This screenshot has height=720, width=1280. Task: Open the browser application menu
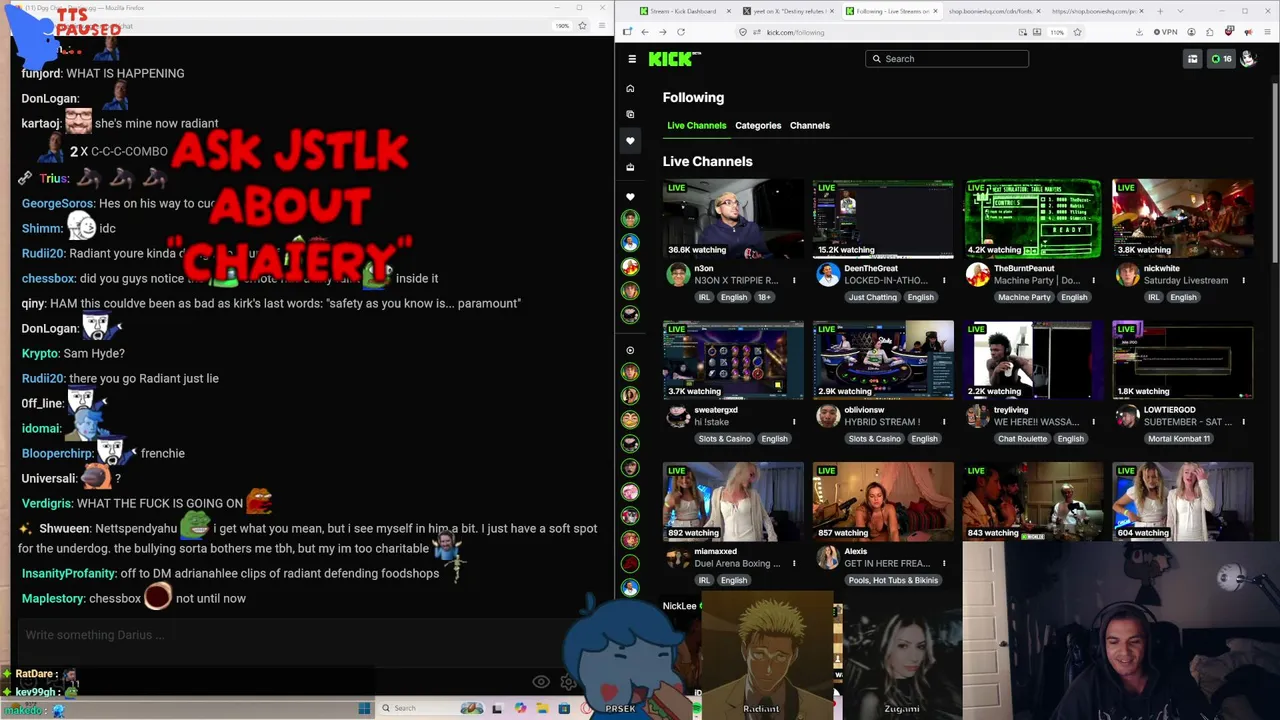[x=1265, y=32]
